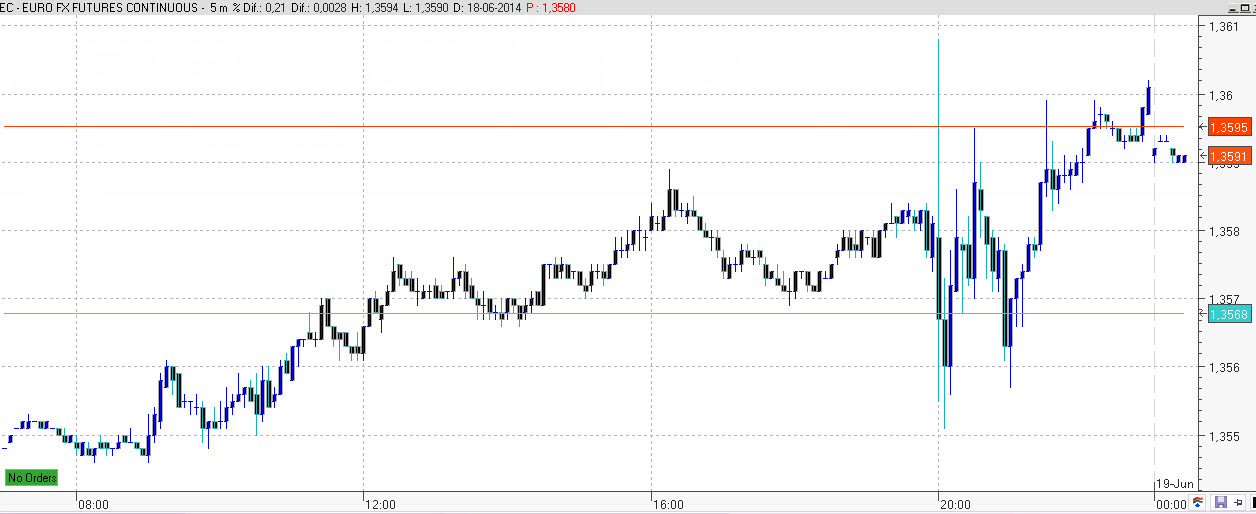Screen dimensions: 1256x514
Task: Click the 16:00 time axis label
Action: 668,503
